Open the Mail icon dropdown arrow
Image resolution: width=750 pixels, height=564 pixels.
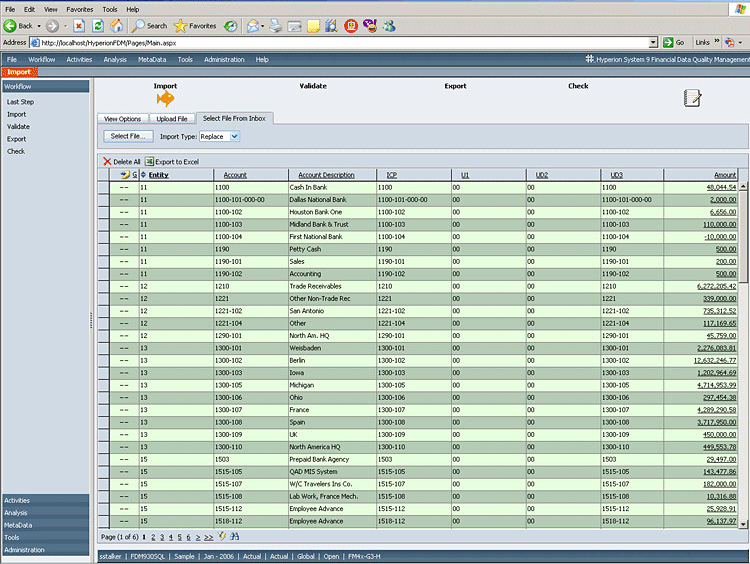(263, 26)
